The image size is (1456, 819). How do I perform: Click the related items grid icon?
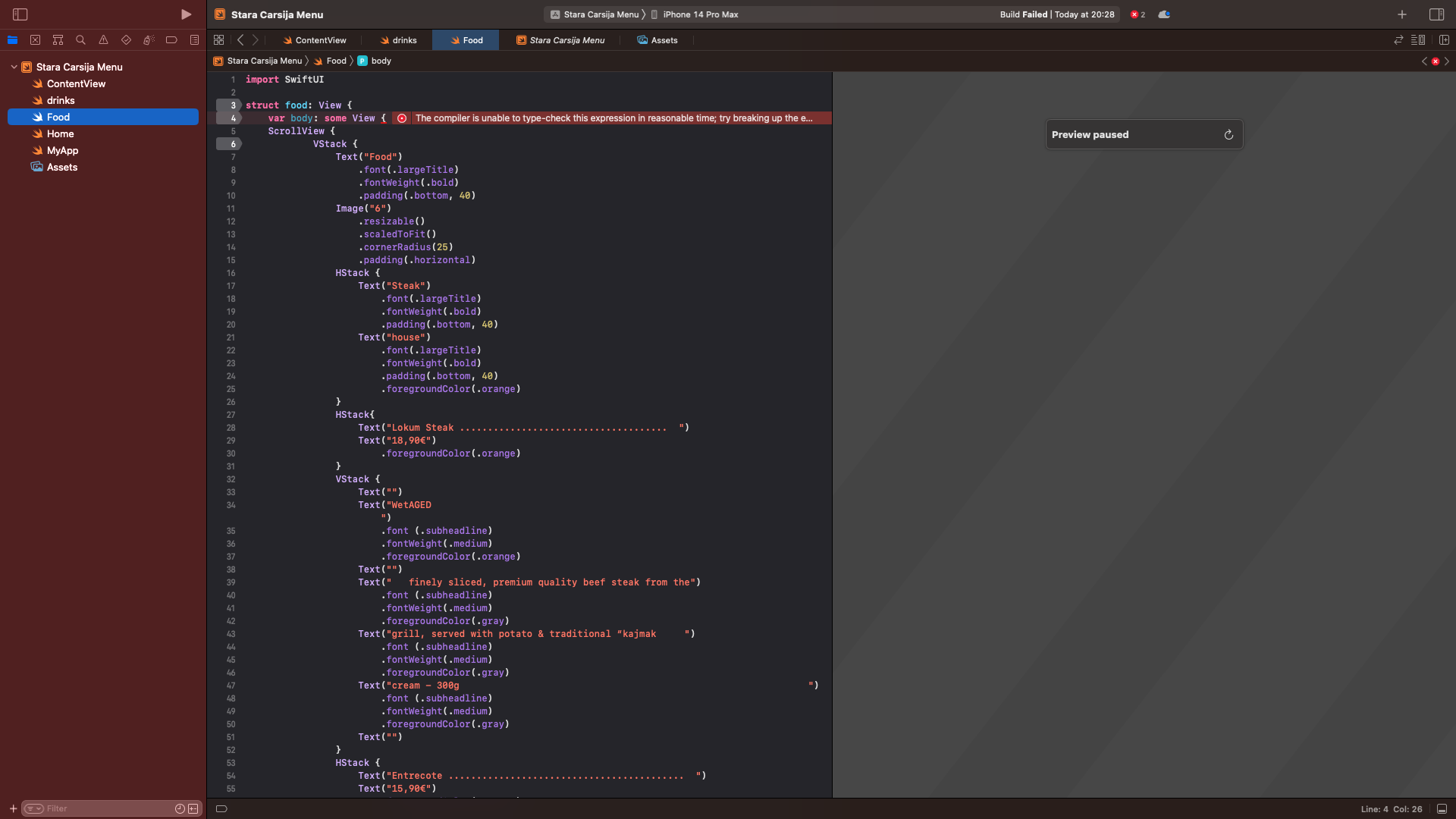(x=218, y=40)
